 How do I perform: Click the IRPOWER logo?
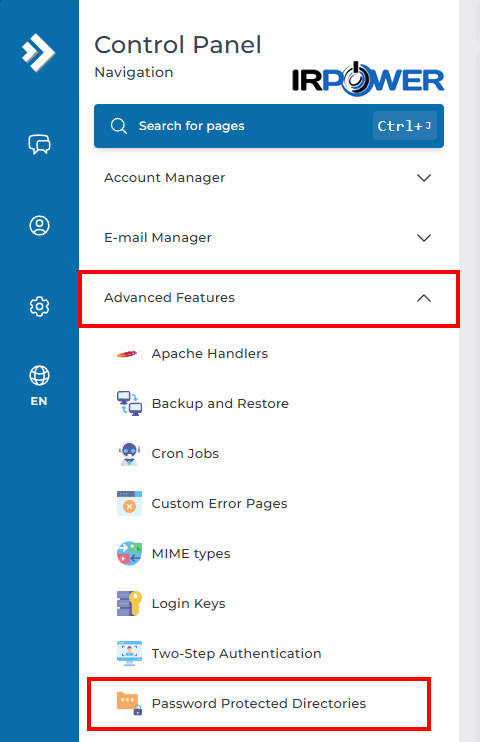point(368,79)
